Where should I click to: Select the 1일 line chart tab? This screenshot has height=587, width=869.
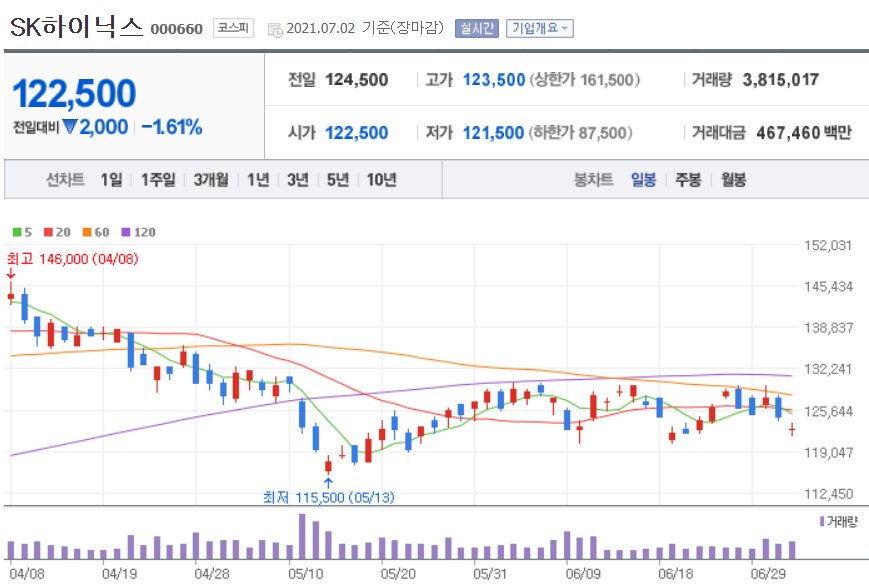pos(111,180)
